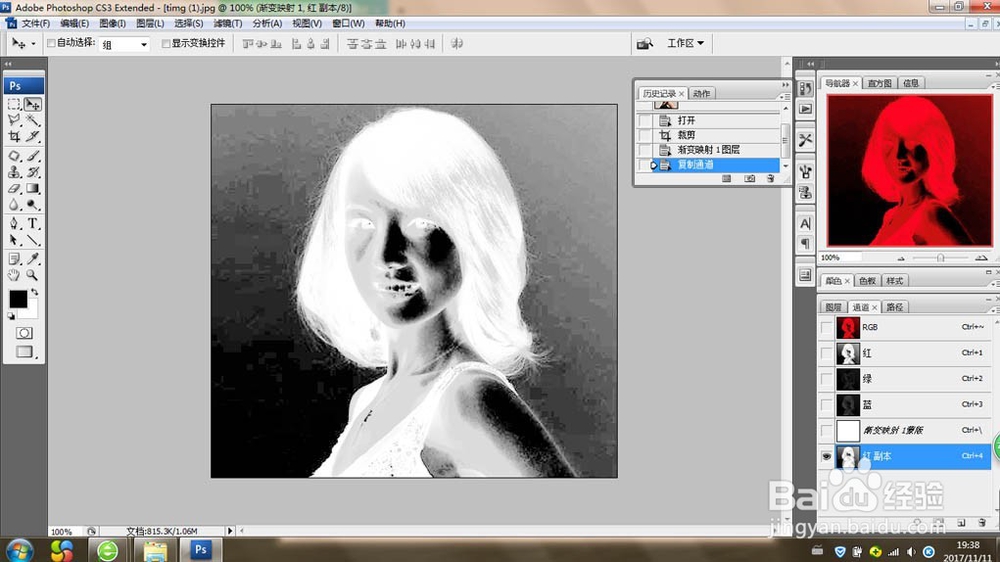Show the RGB channel visibility
The width and height of the screenshot is (1000, 562).
pos(827,327)
